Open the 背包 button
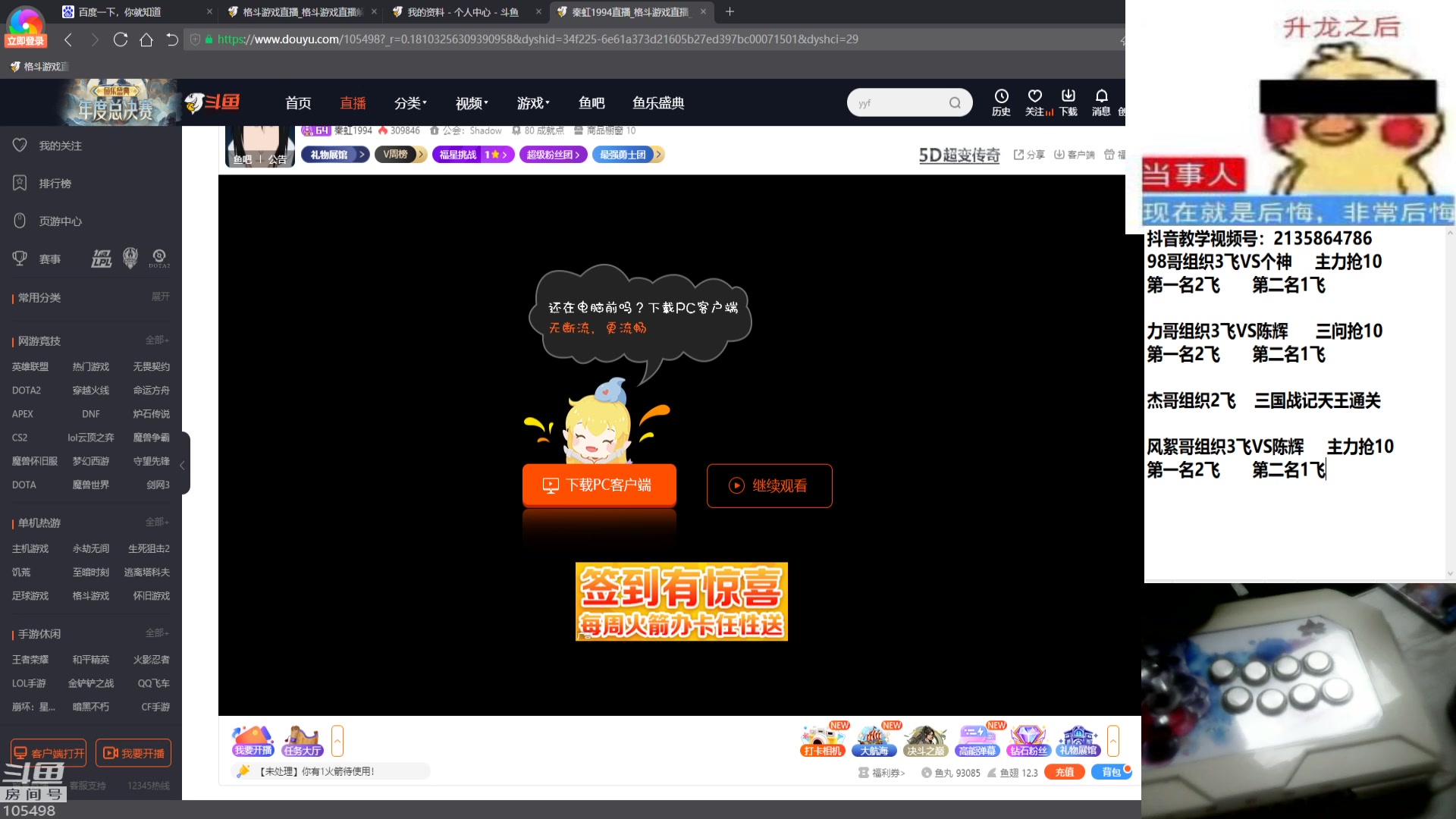1456x819 pixels. pyautogui.click(x=1111, y=772)
